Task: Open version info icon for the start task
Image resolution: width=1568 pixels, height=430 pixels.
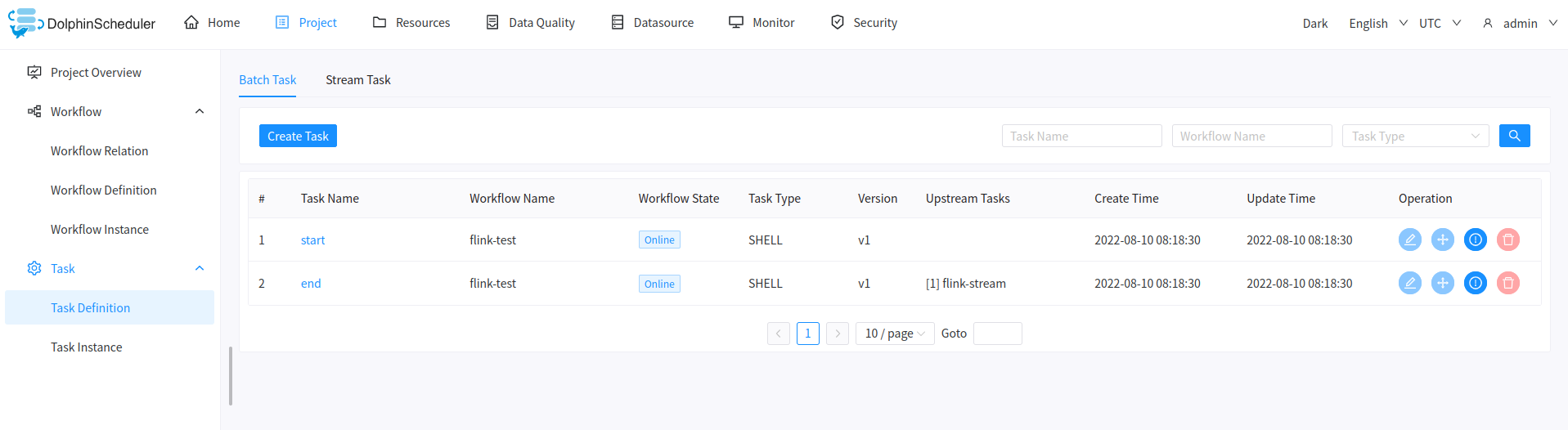Action: tap(1475, 240)
